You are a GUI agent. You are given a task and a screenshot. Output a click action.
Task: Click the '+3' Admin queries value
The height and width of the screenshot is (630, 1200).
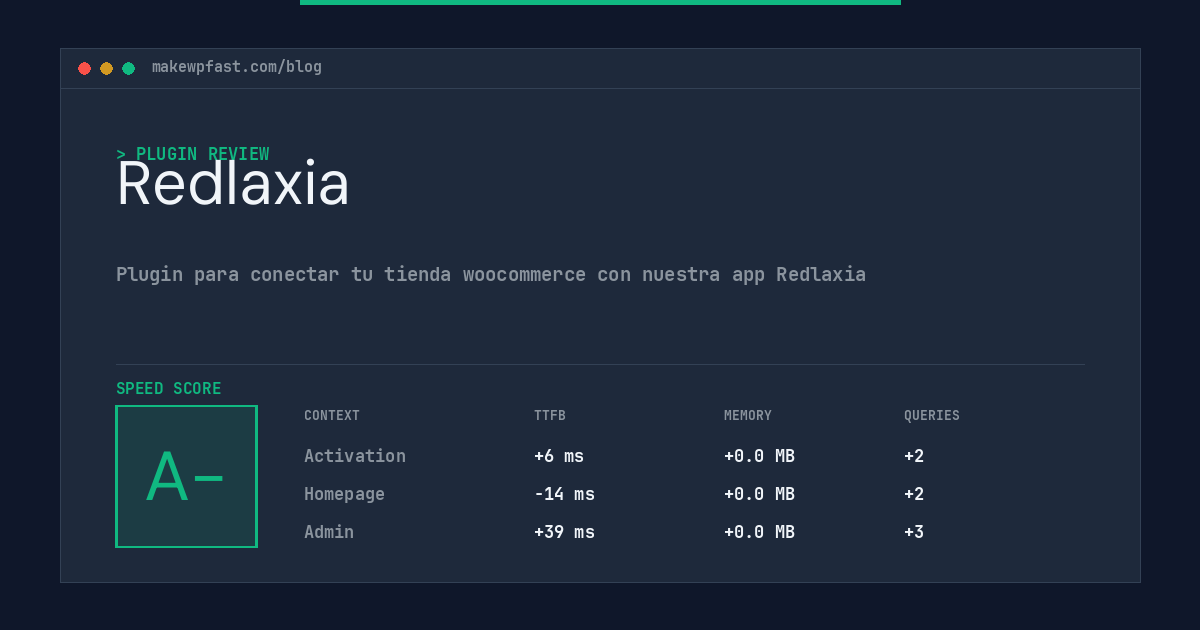(x=914, y=532)
